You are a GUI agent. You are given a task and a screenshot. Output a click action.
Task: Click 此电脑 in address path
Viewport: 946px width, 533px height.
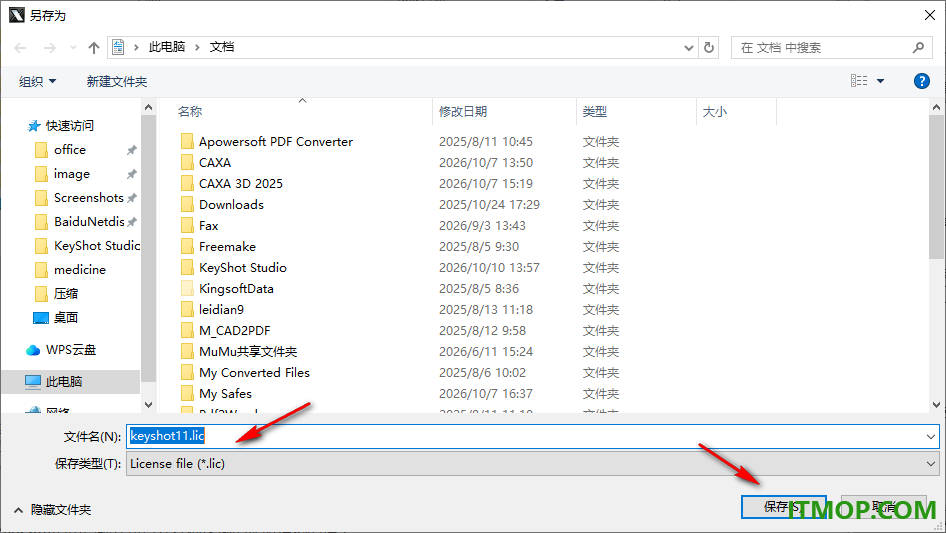point(167,47)
